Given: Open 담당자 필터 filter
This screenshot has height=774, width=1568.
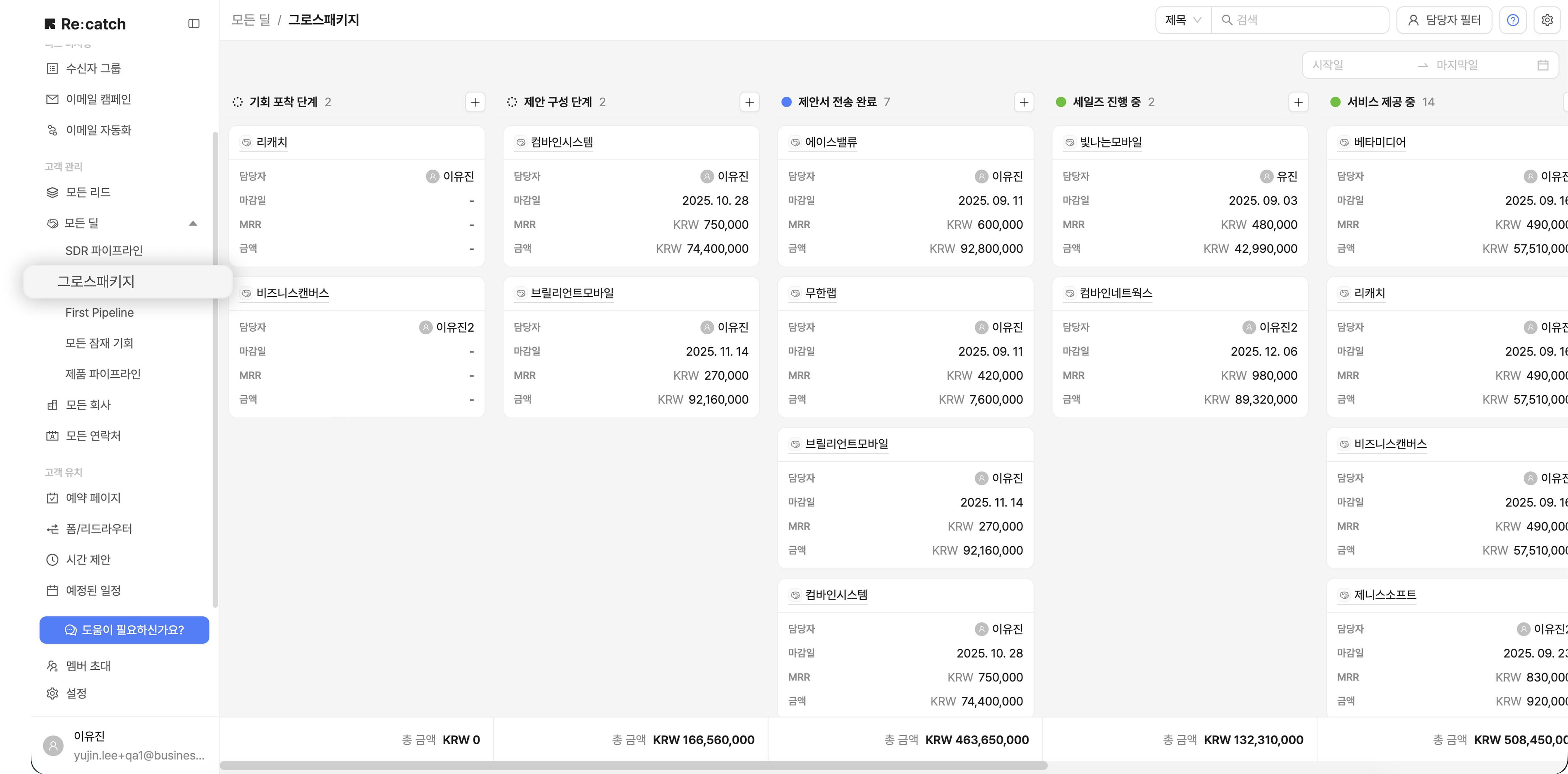Looking at the screenshot, I should pyautogui.click(x=1444, y=20).
